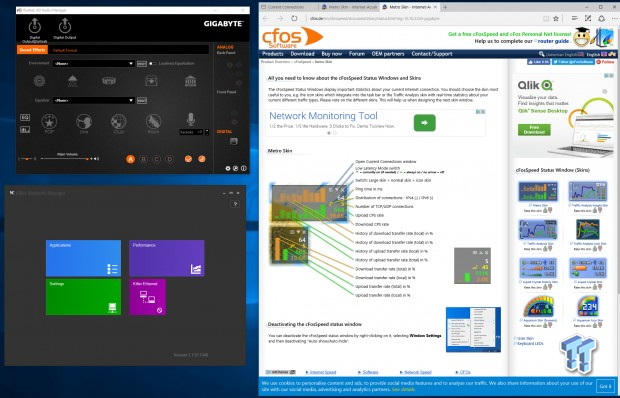Open the Applications tile in Killer manager
Viewport: 620px width, 398px height.
(83, 258)
